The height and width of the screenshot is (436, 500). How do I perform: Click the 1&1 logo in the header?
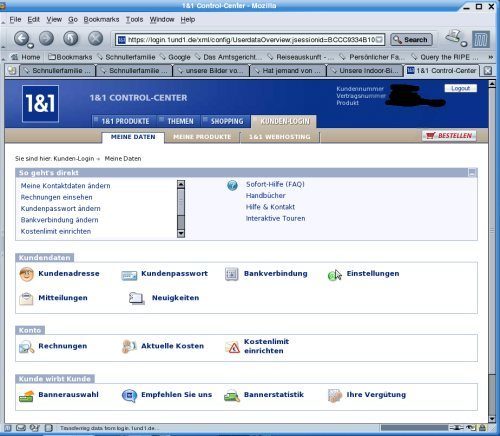[40, 104]
